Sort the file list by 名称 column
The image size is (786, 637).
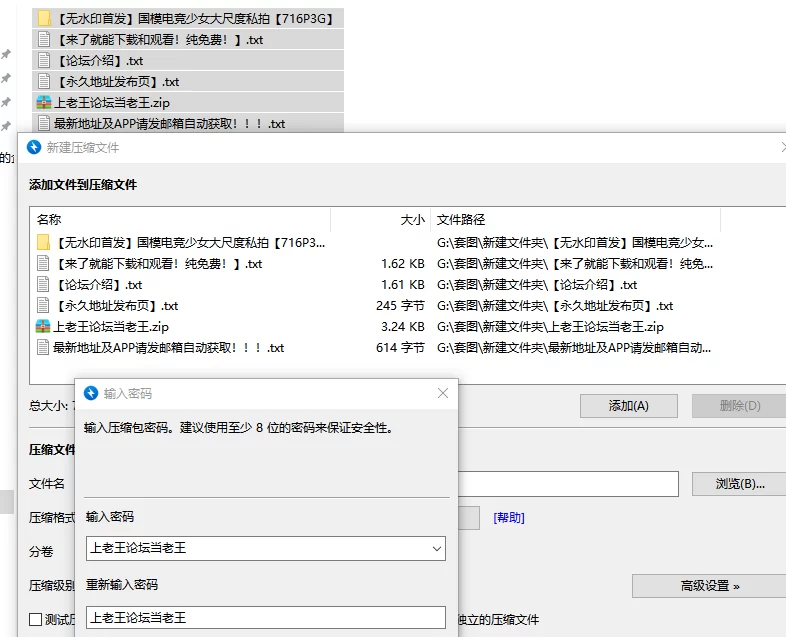tap(49, 220)
